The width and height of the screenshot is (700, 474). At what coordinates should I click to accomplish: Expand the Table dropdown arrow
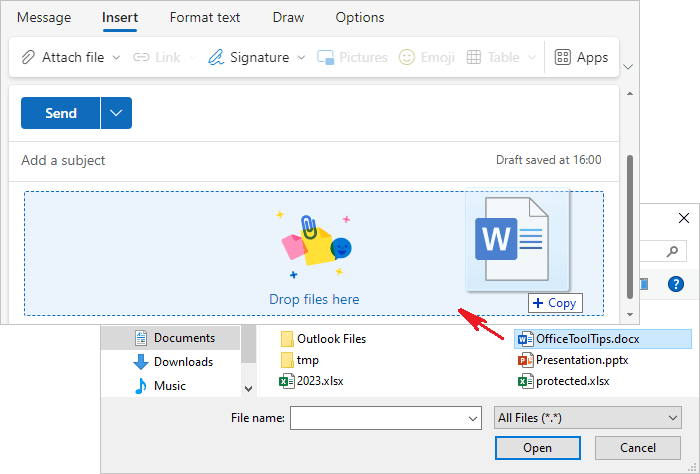click(532, 58)
